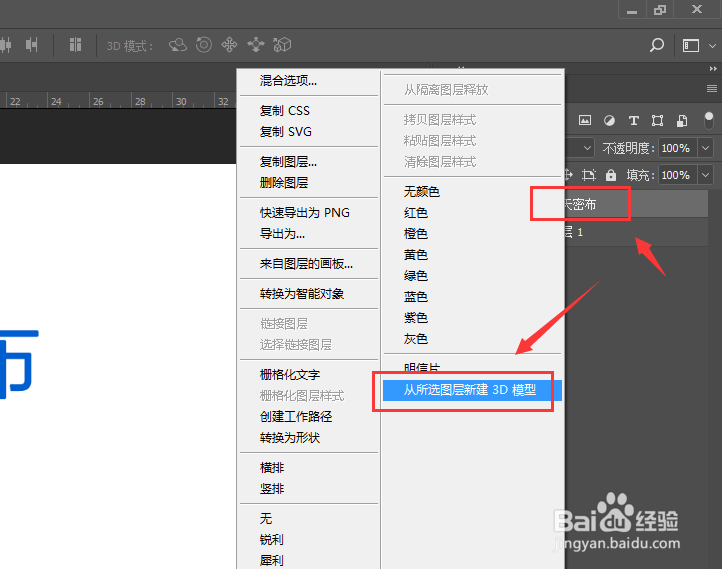Filter layers by type T icon
This screenshot has height=569, width=722.
[x=634, y=121]
